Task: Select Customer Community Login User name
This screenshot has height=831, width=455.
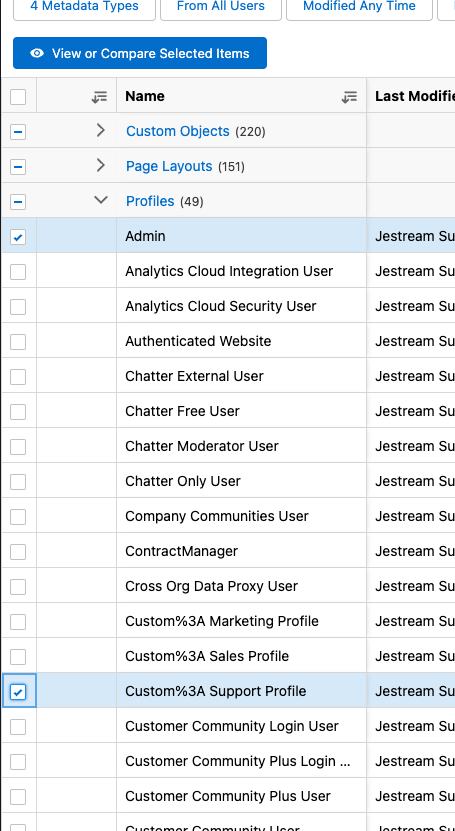Action: [x=231, y=726]
